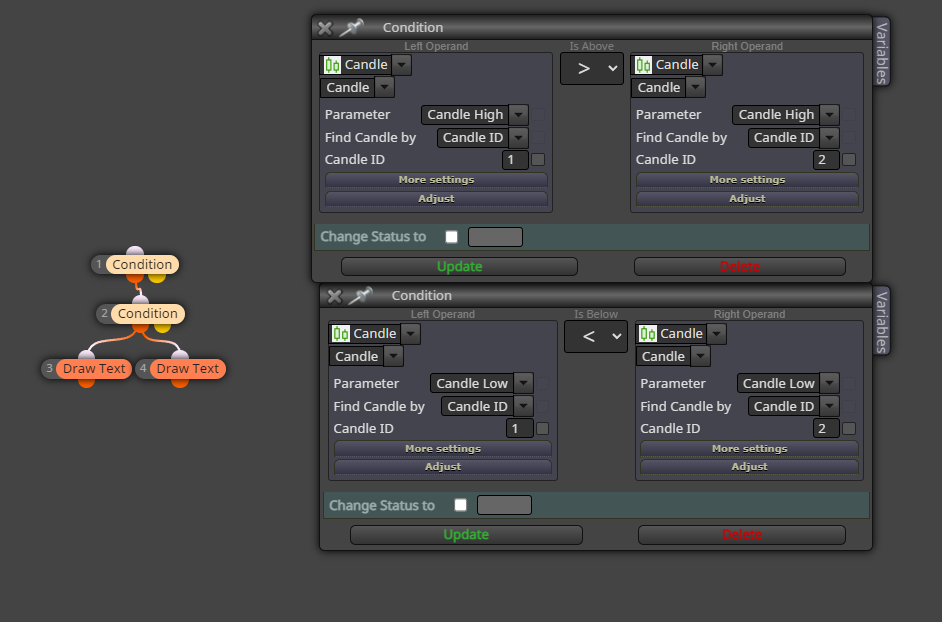The width and height of the screenshot is (942, 622).
Task: Select node 4 Draw Text
Action: tap(187, 369)
